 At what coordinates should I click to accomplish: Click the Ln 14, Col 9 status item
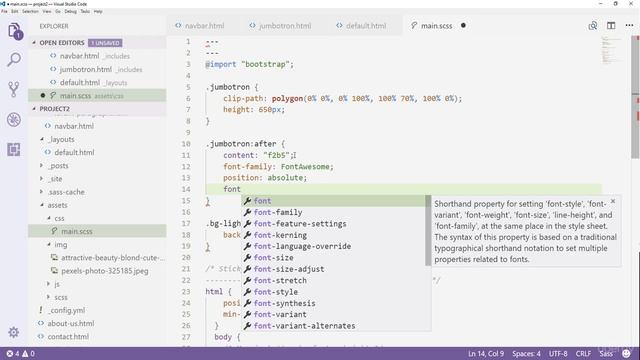(x=486, y=354)
